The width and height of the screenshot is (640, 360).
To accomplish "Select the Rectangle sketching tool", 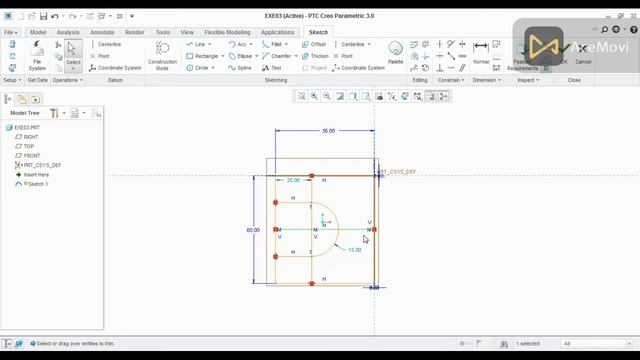I will (202, 56).
